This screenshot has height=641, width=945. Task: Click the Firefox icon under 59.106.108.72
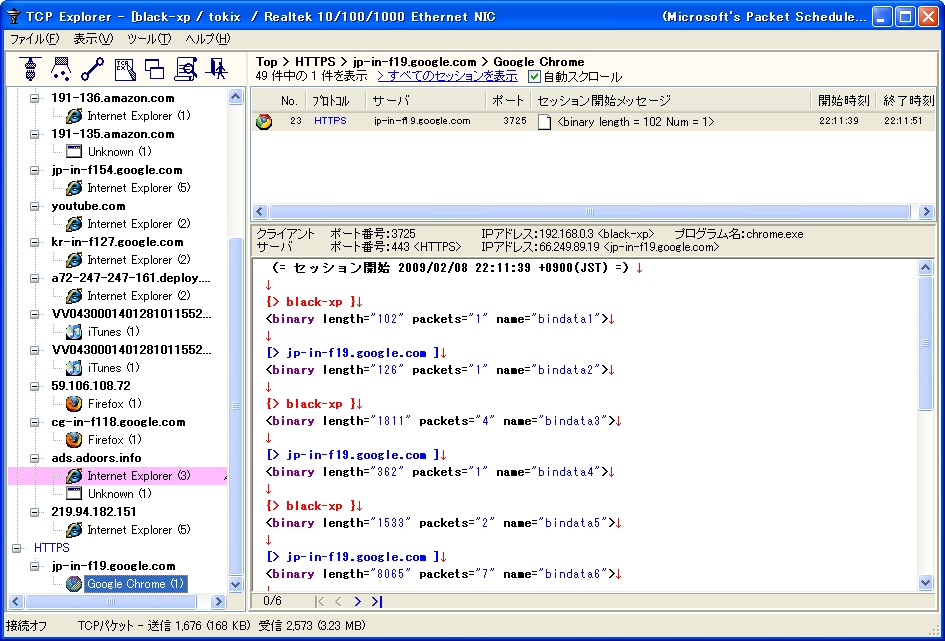click(74, 404)
